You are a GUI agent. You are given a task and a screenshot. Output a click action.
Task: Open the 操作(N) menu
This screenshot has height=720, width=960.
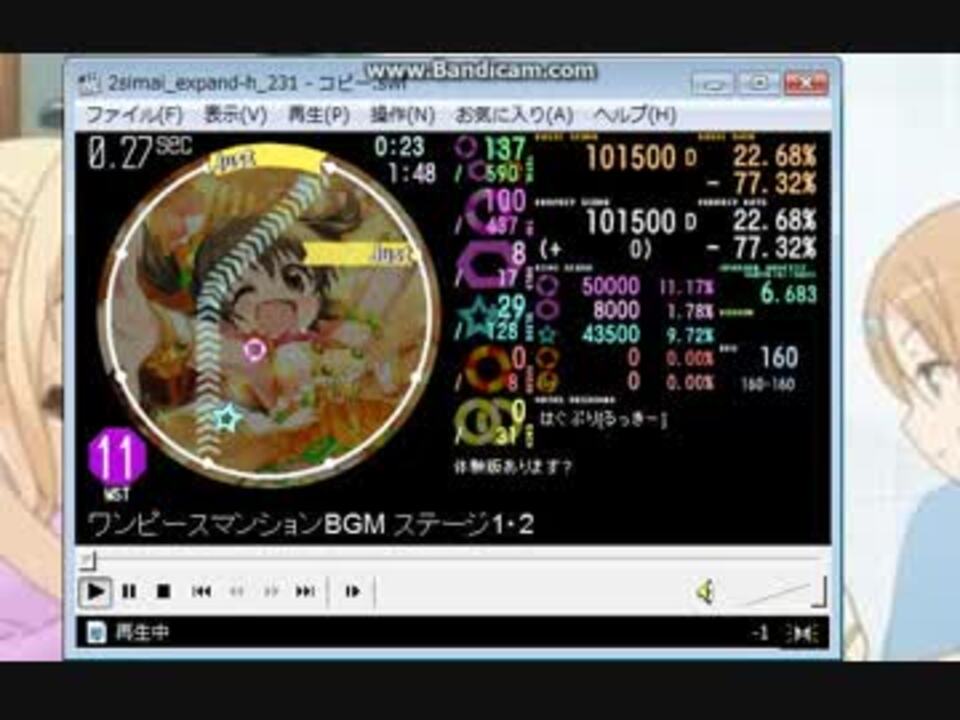pos(402,114)
